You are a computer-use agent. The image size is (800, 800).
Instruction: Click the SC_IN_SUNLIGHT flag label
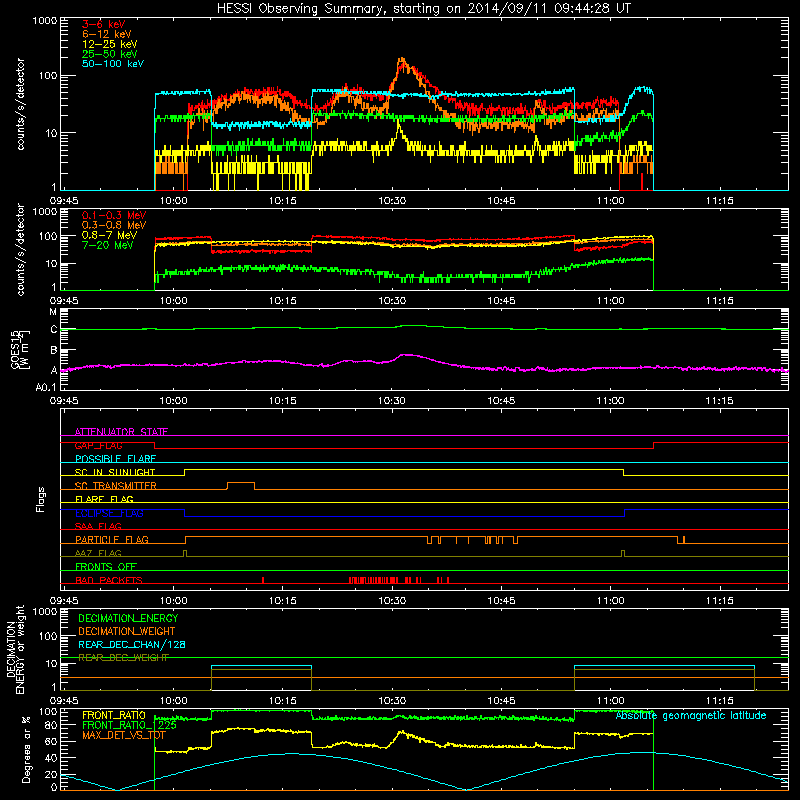[x=115, y=472]
